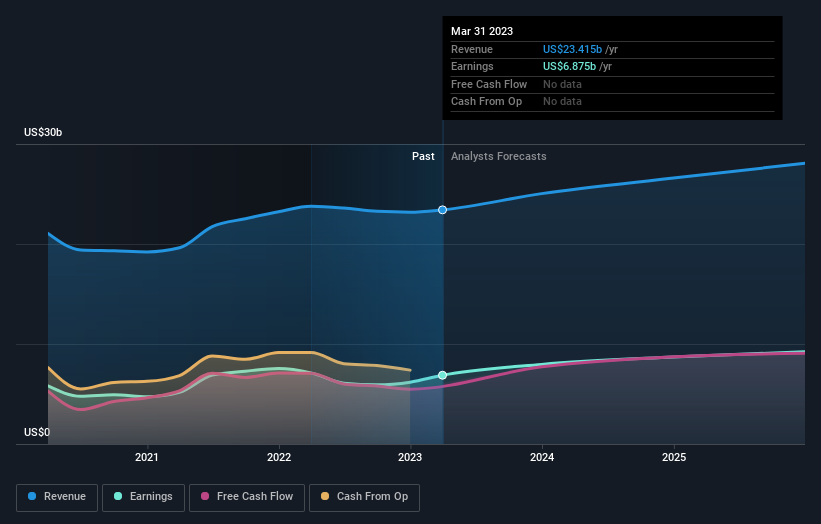Click the blue Revenue legend dot

coord(32,496)
